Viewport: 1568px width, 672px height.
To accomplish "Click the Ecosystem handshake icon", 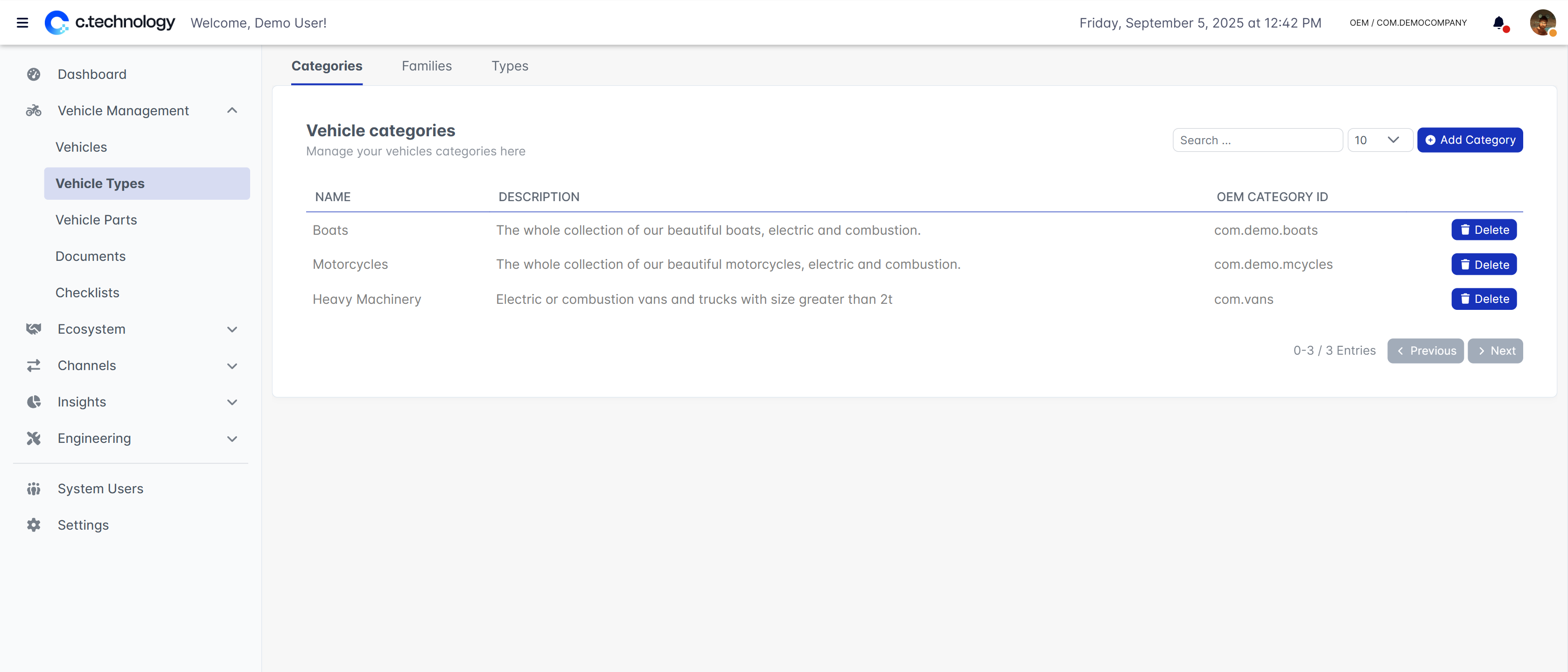I will pos(34,329).
